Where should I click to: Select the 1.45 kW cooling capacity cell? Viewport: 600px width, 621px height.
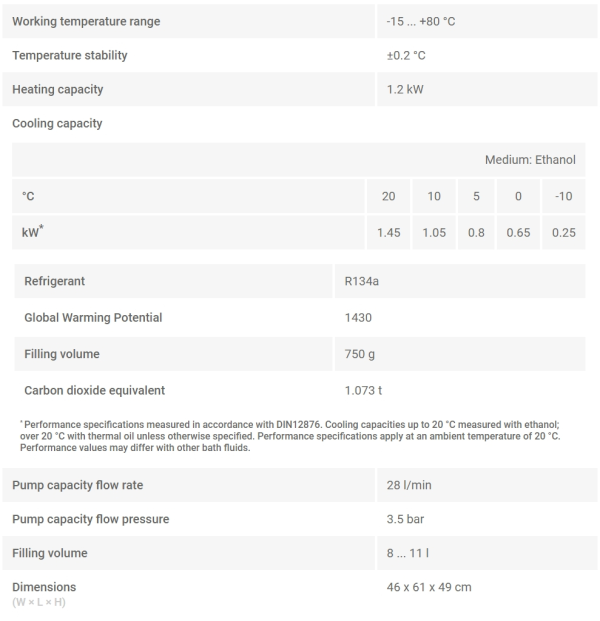point(389,233)
